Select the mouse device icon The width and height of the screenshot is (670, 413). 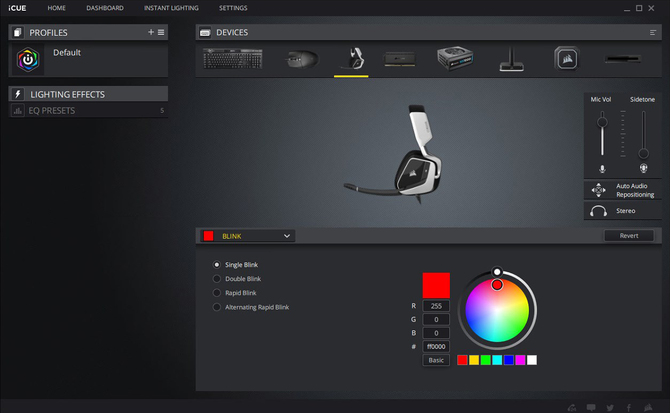click(302, 59)
